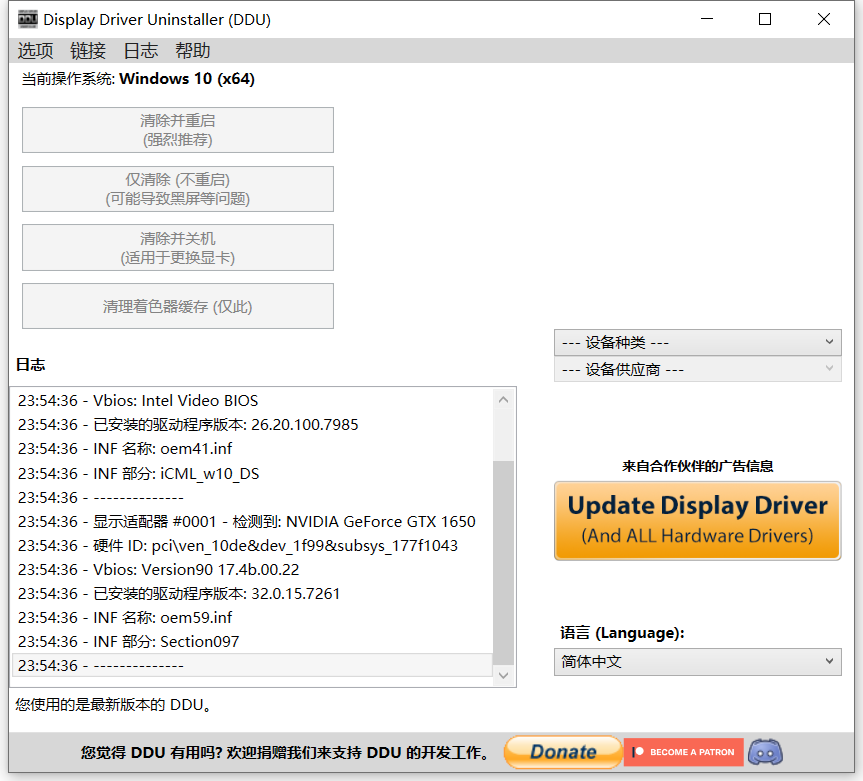The height and width of the screenshot is (781, 863).
Task: Click the log scrollbar up arrow
Action: (504, 400)
